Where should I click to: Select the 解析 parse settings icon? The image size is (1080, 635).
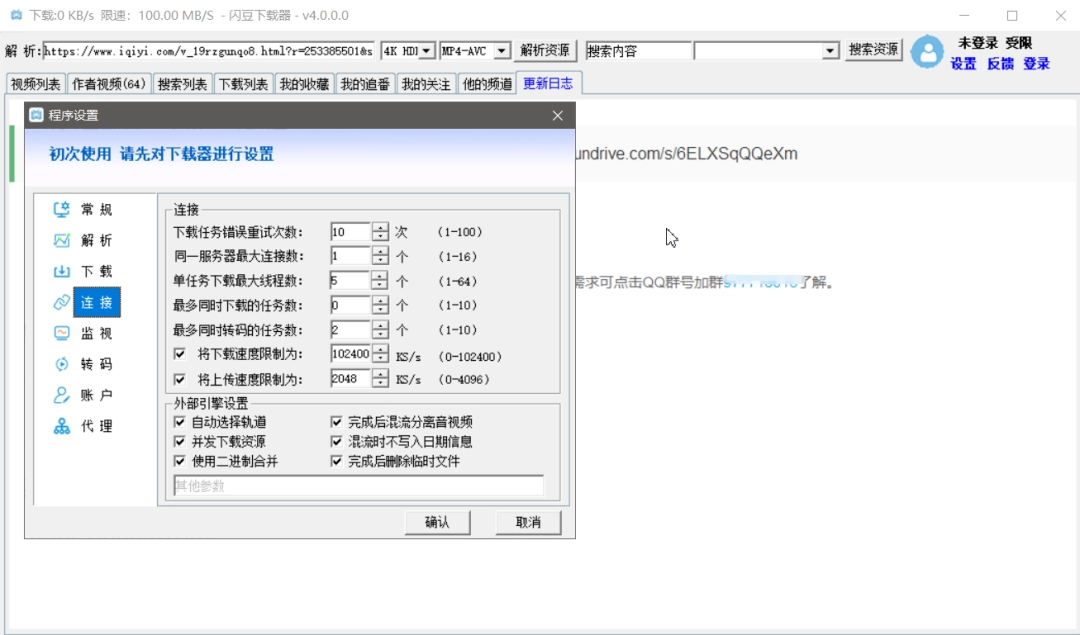pos(61,240)
